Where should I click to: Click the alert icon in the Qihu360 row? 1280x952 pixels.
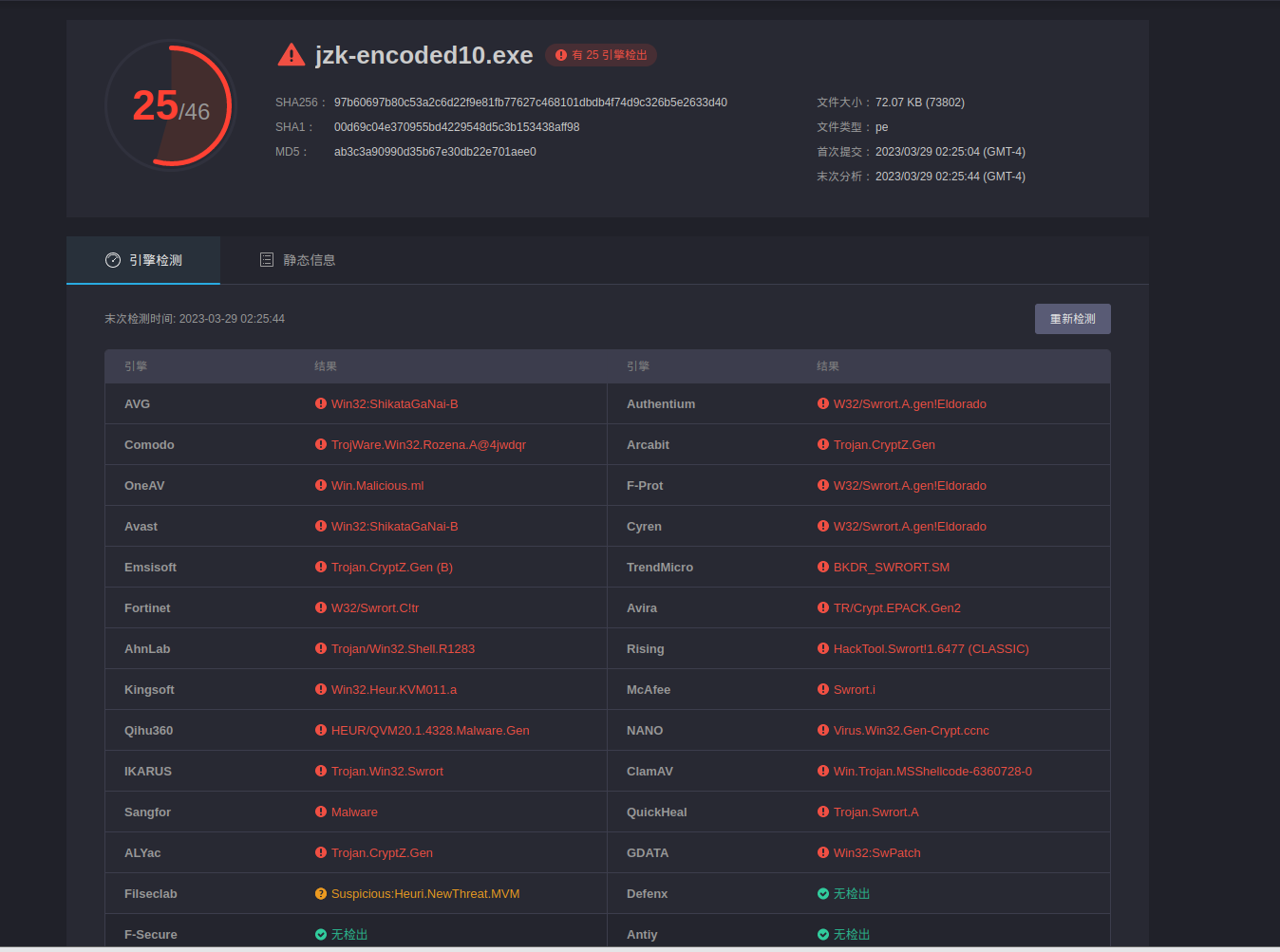321,730
